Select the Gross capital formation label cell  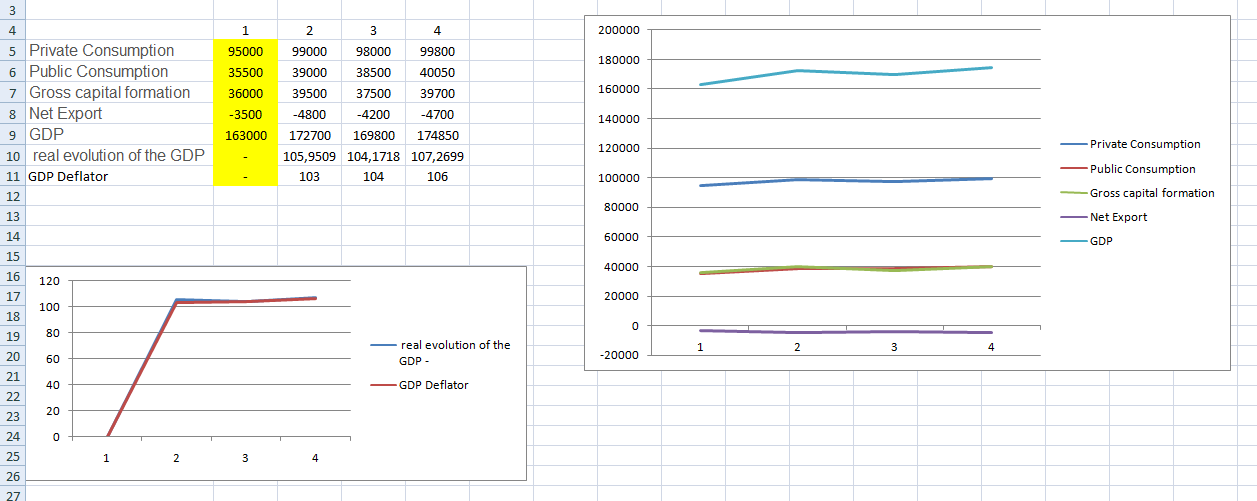(x=110, y=93)
